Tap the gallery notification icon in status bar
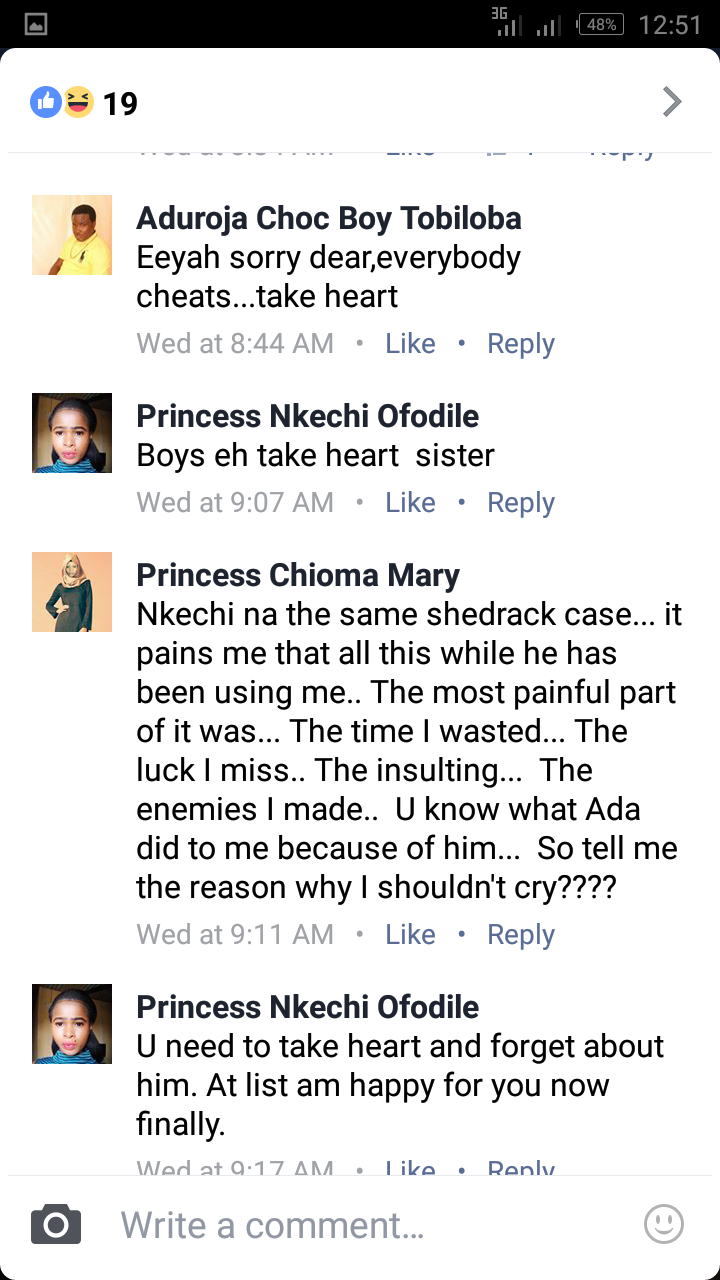 [36, 25]
